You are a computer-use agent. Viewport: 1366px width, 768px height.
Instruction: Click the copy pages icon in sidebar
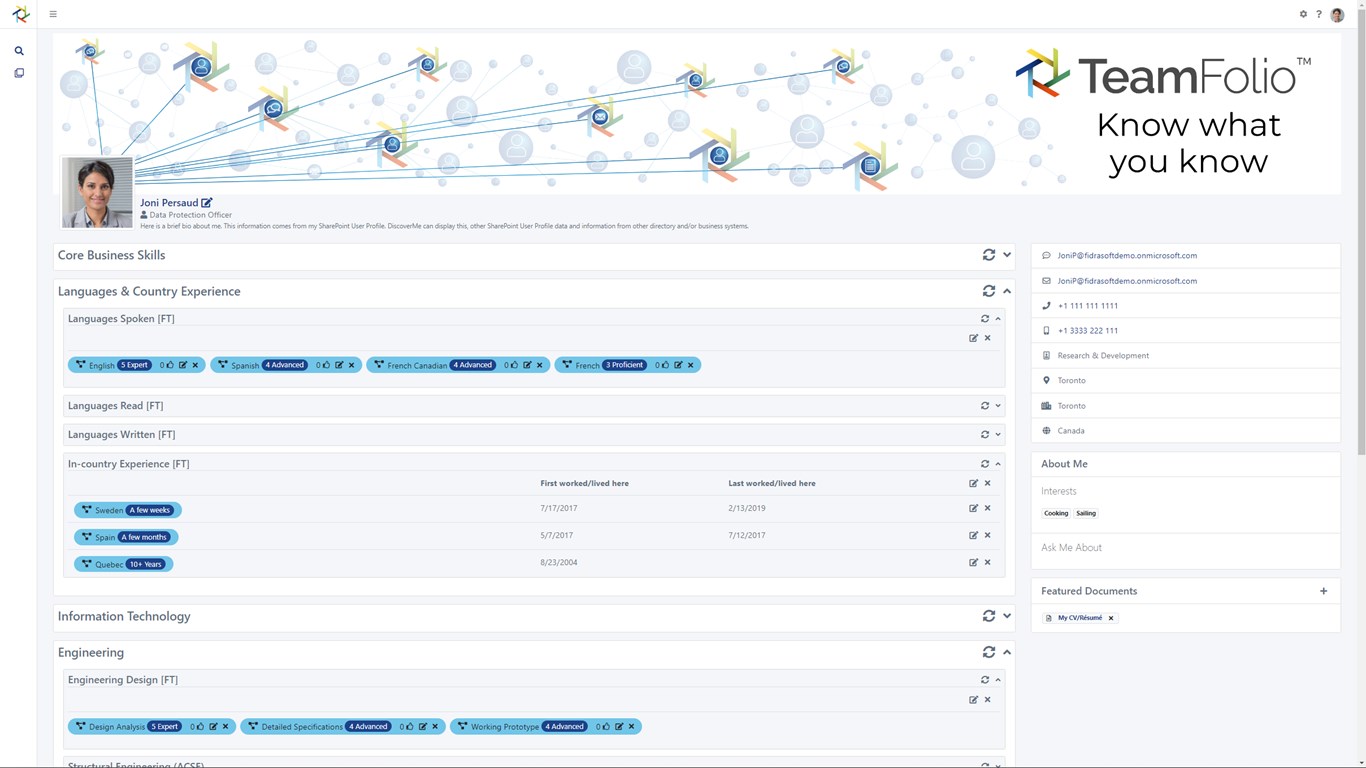click(x=19, y=73)
